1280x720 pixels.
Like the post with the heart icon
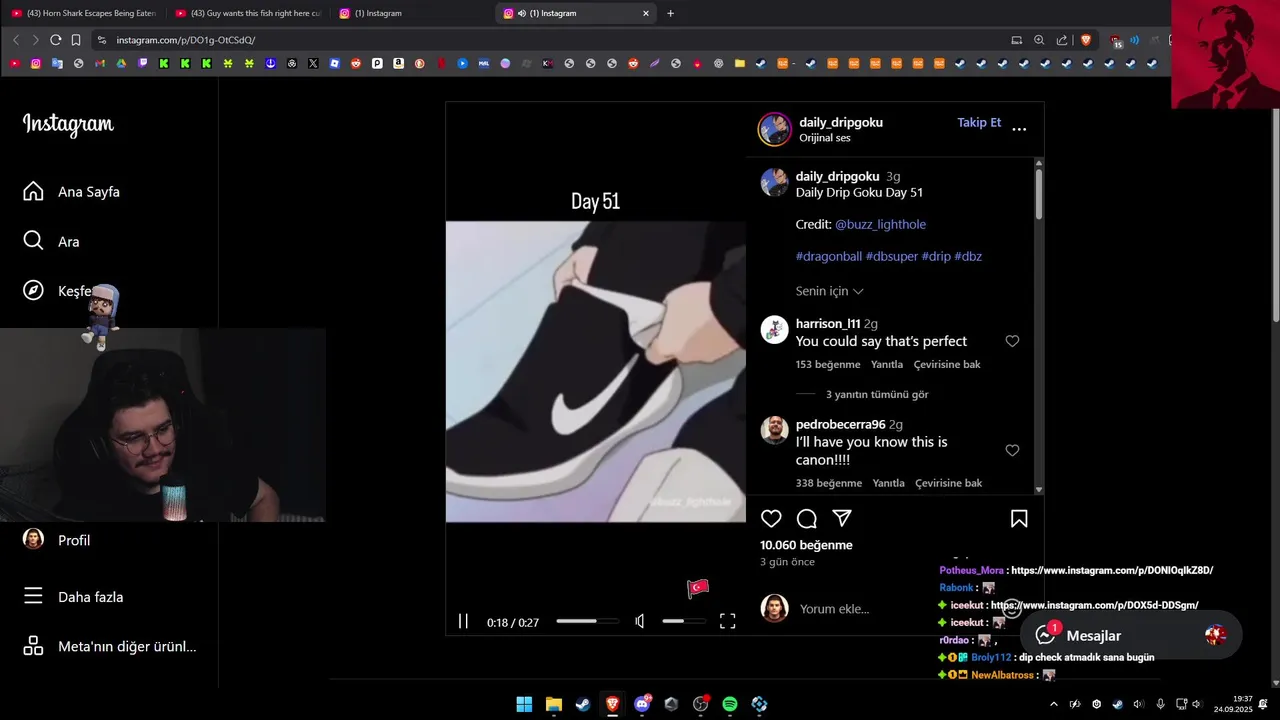coord(771,518)
